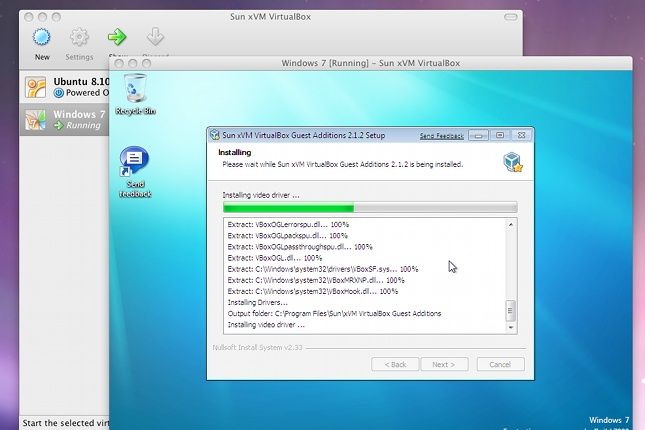Click the toolbar toggle pill in manager window
Viewport: 645px width, 430px height.
[510, 17]
